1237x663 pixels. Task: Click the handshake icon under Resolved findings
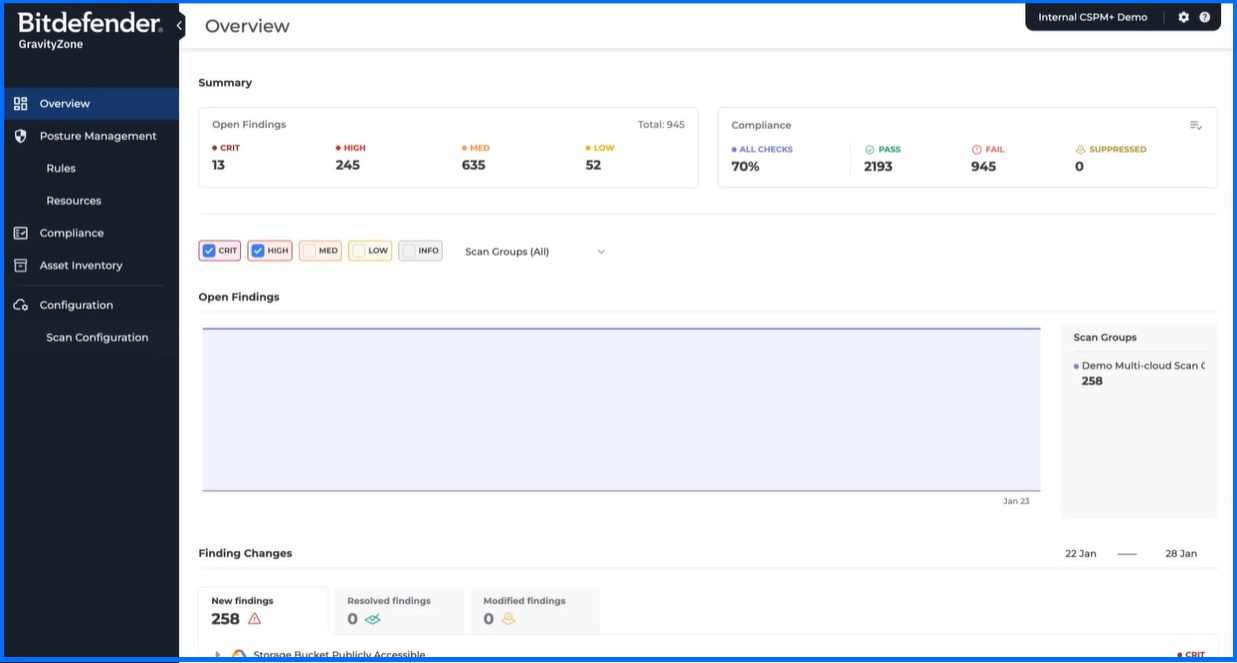[x=373, y=619]
